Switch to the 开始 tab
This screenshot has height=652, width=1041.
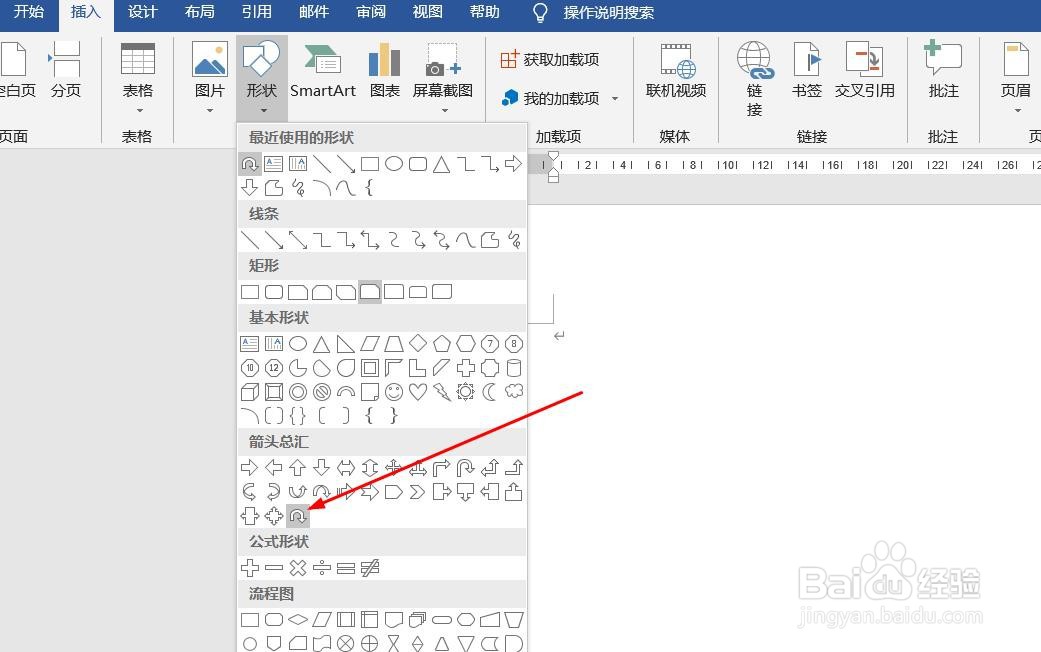[x=29, y=12]
